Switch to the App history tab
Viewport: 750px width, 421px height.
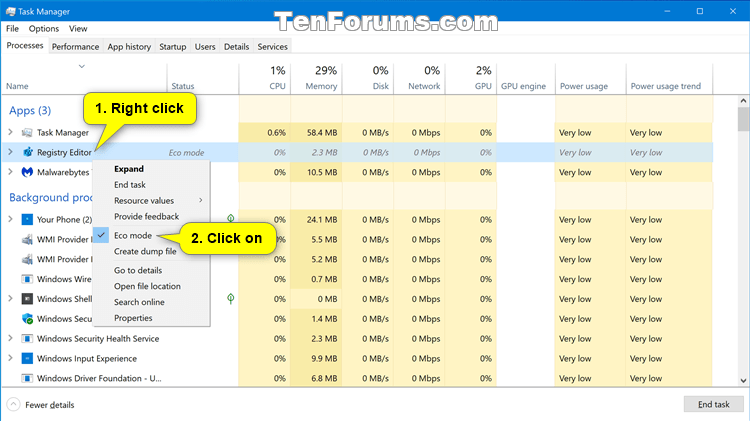pos(129,46)
